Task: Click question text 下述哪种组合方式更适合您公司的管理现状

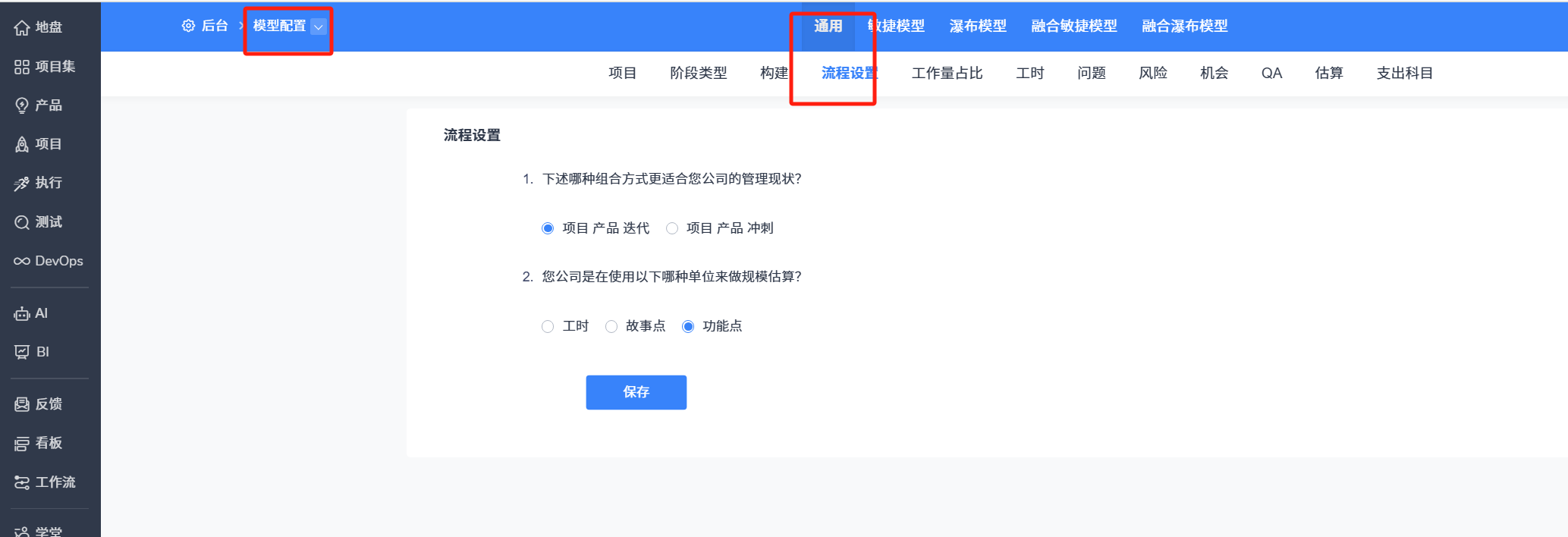Action: click(x=672, y=179)
